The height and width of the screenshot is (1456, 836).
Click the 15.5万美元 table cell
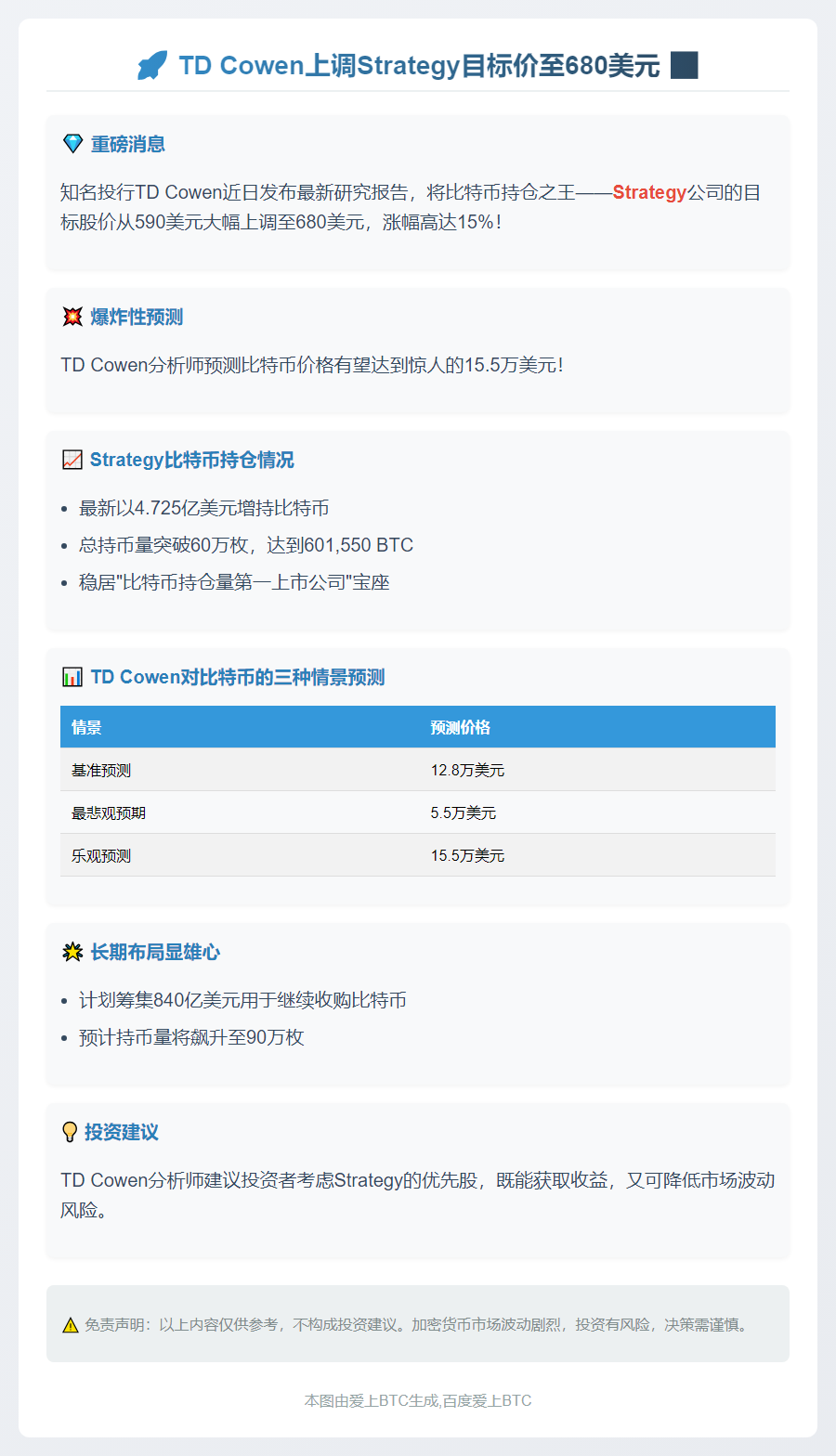(x=597, y=855)
